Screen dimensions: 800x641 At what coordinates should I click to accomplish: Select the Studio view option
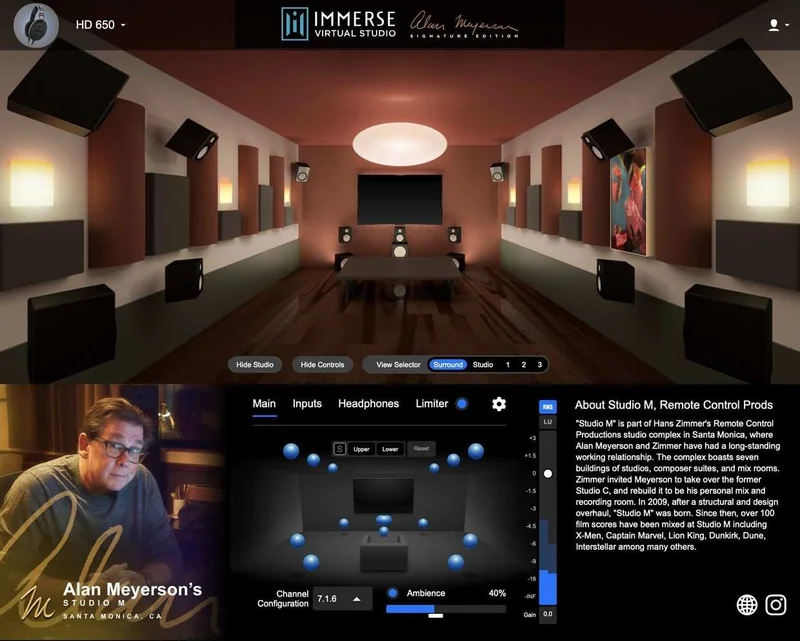pos(483,364)
